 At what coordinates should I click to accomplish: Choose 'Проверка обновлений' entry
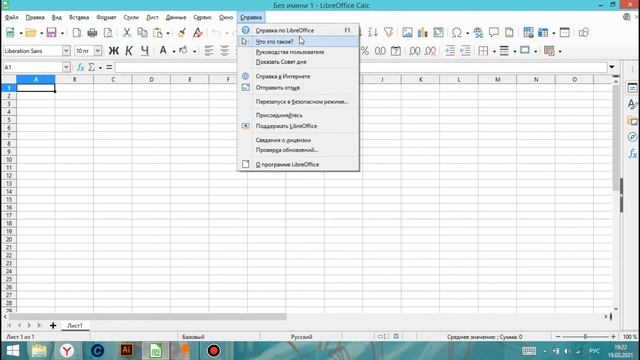[x=298, y=150]
